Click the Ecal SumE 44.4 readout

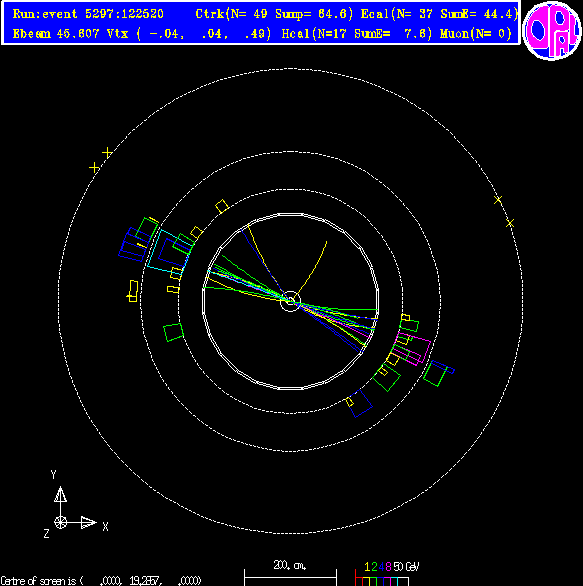click(439, 14)
